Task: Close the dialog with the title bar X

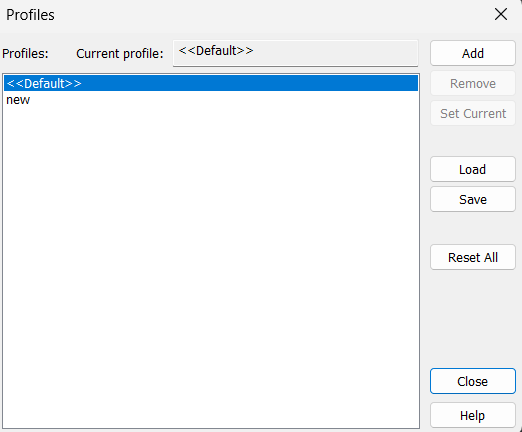Action: coord(501,14)
